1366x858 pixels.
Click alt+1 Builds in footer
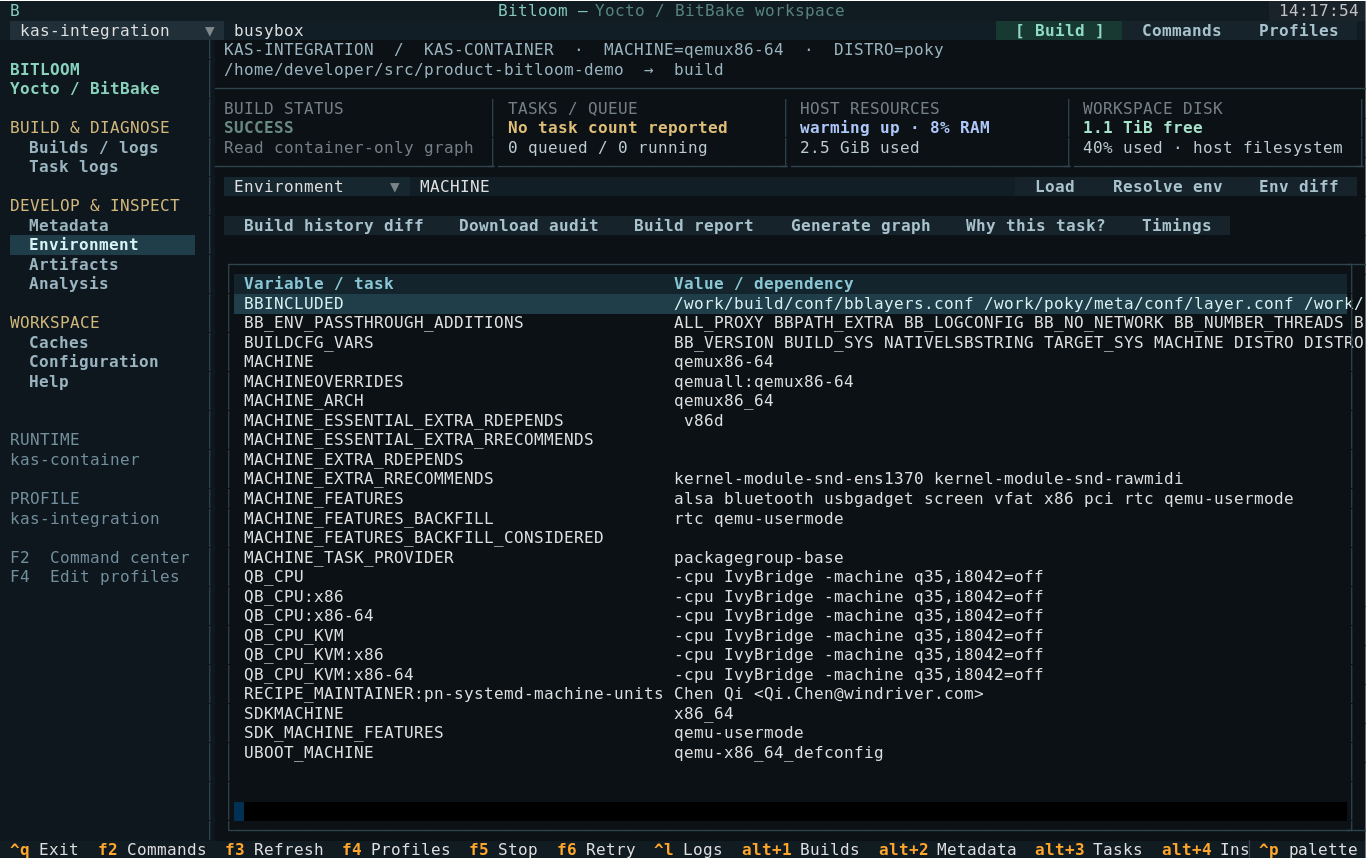coord(800,849)
